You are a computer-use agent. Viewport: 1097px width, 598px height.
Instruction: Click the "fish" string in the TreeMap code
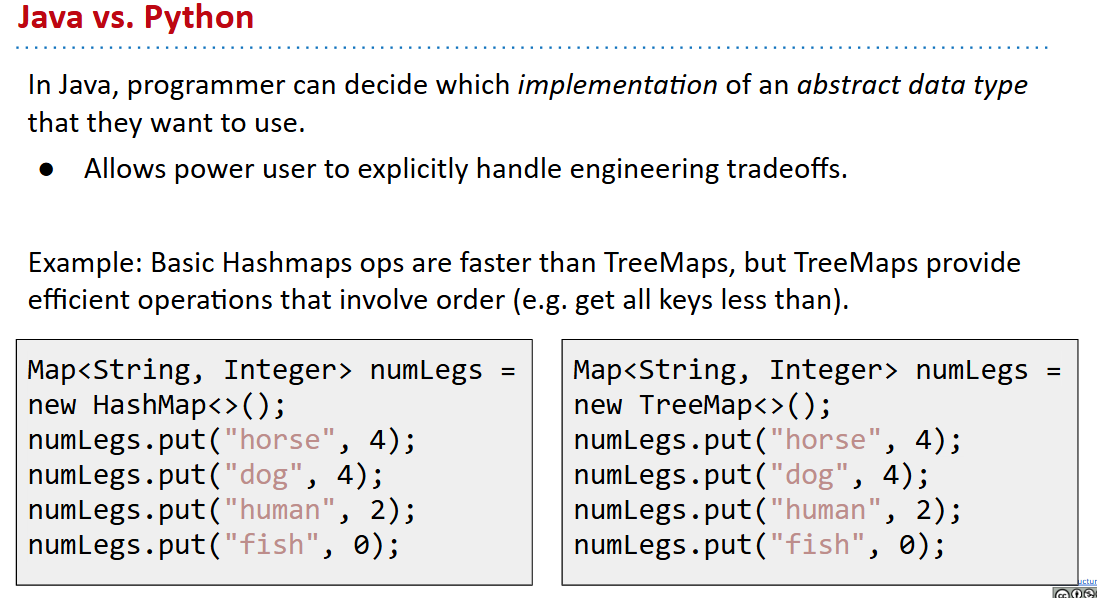click(818, 545)
